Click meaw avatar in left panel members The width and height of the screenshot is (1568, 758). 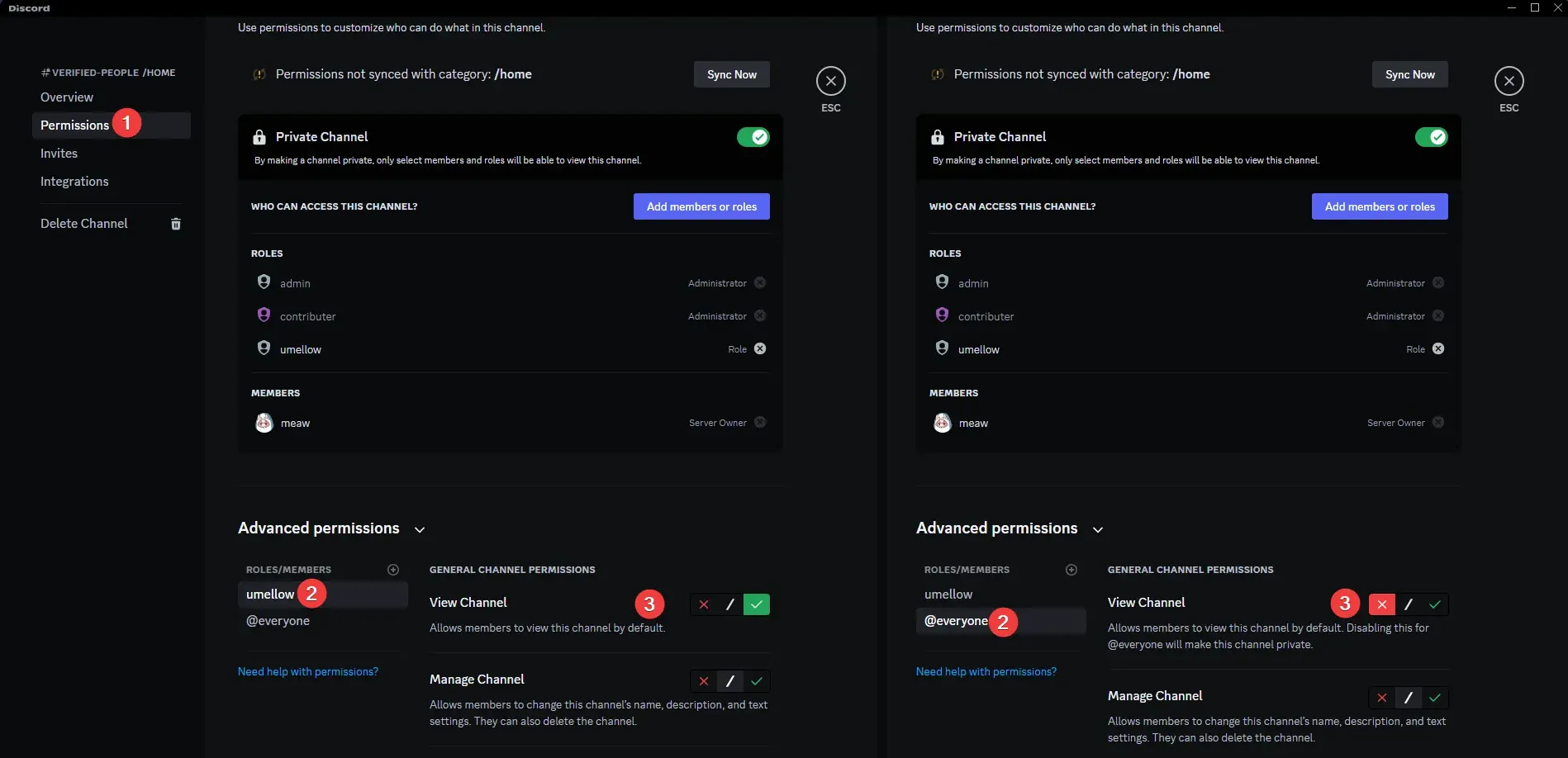[x=264, y=423]
